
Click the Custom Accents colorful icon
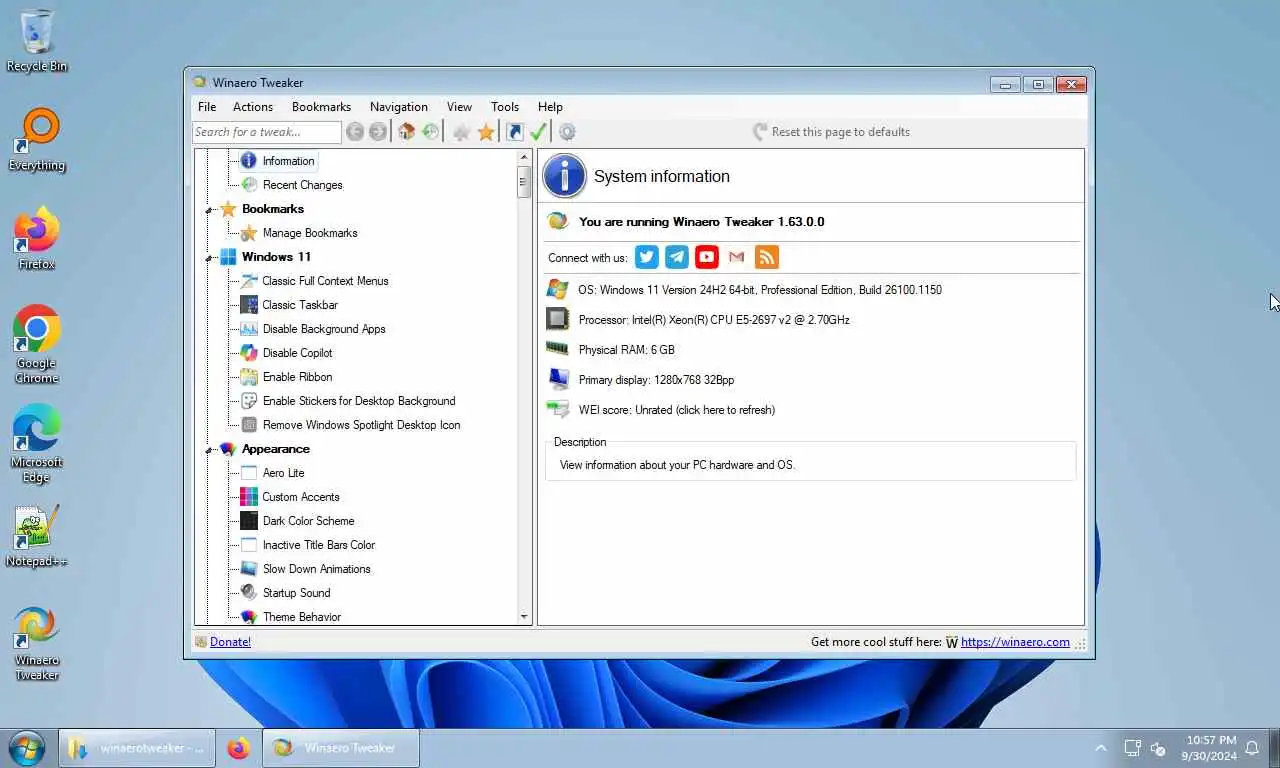point(249,497)
